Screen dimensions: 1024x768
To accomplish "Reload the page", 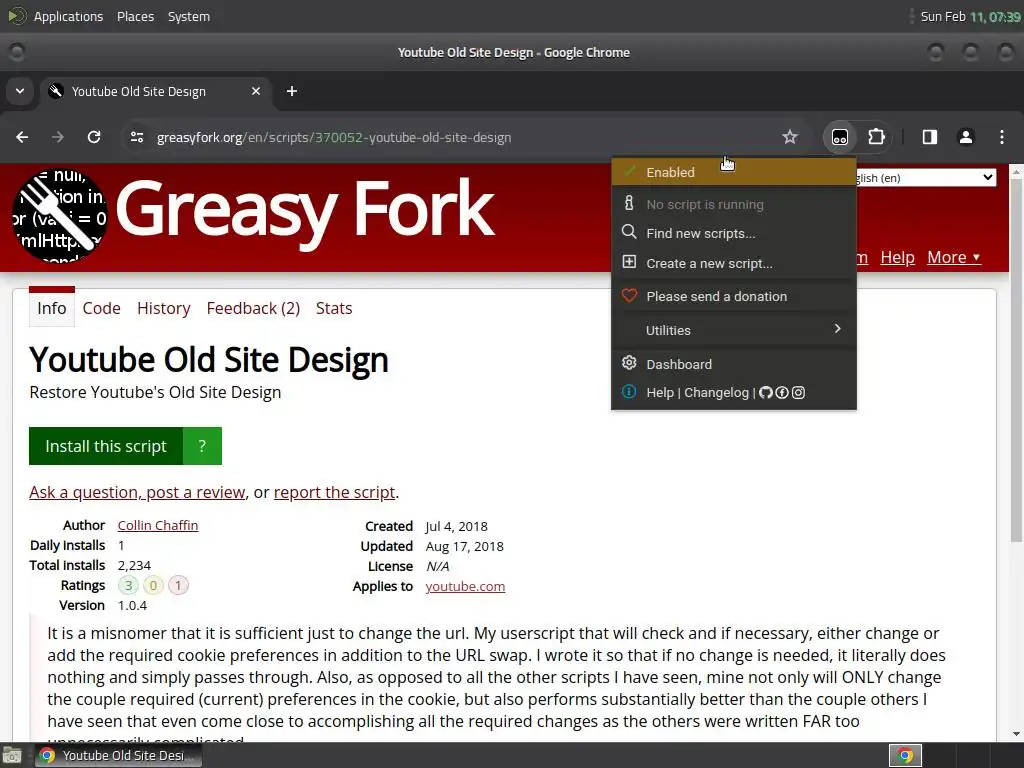I will click(x=94, y=137).
